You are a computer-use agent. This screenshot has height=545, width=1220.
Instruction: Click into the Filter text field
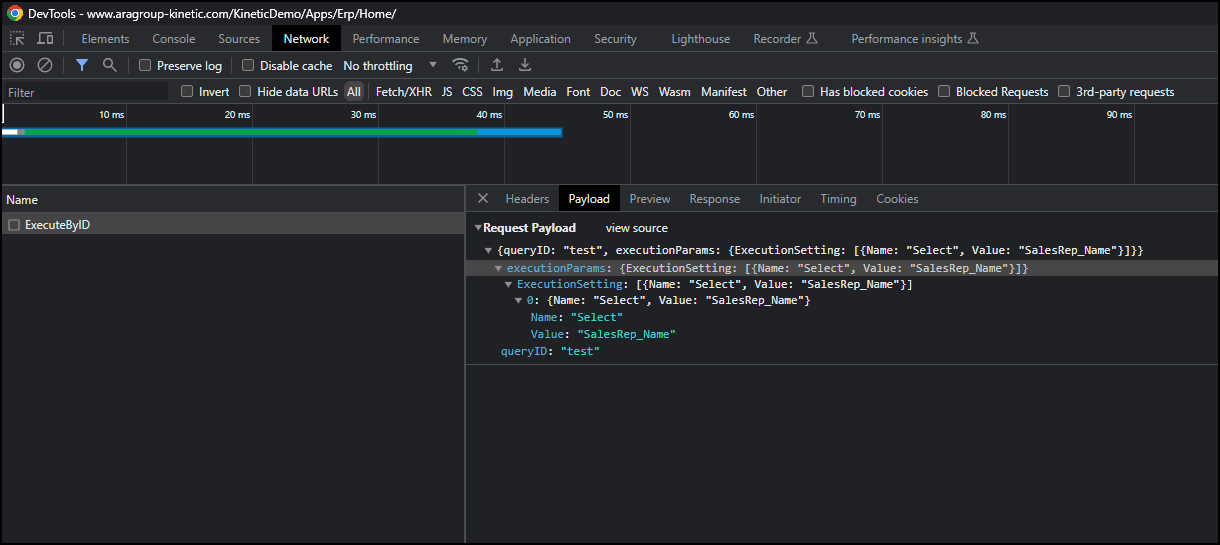(x=85, y=92)
